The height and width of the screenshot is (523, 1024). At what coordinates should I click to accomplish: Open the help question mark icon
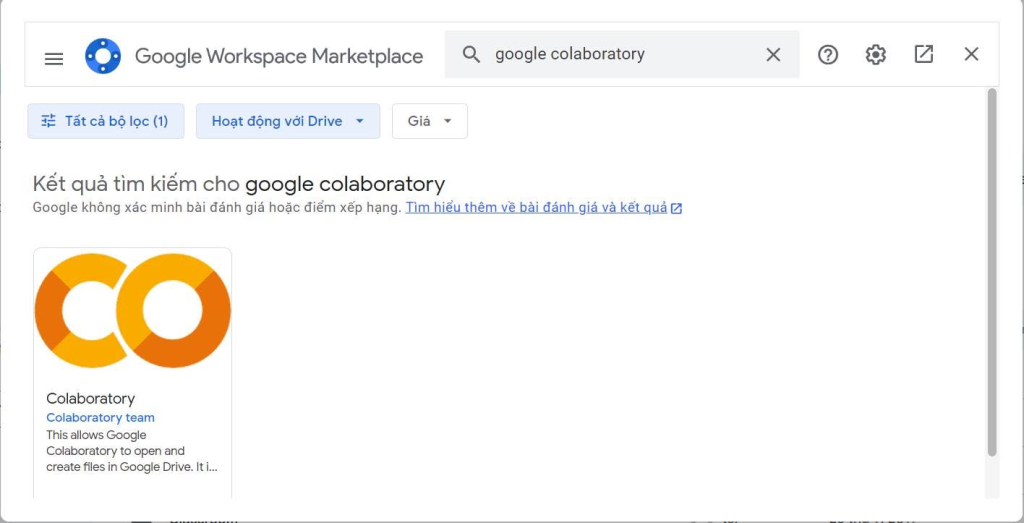click(x=827, y=55)
